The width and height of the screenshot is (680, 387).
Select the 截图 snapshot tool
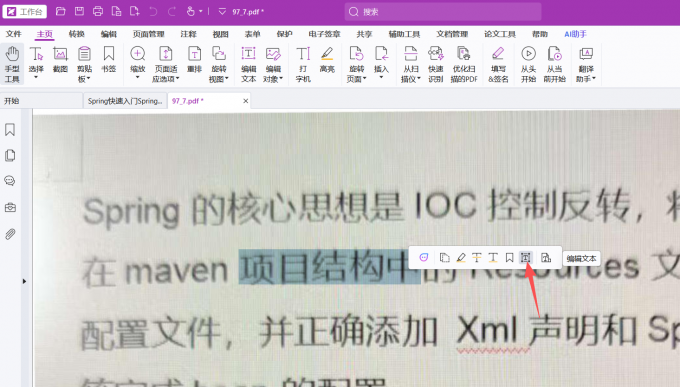60,60
